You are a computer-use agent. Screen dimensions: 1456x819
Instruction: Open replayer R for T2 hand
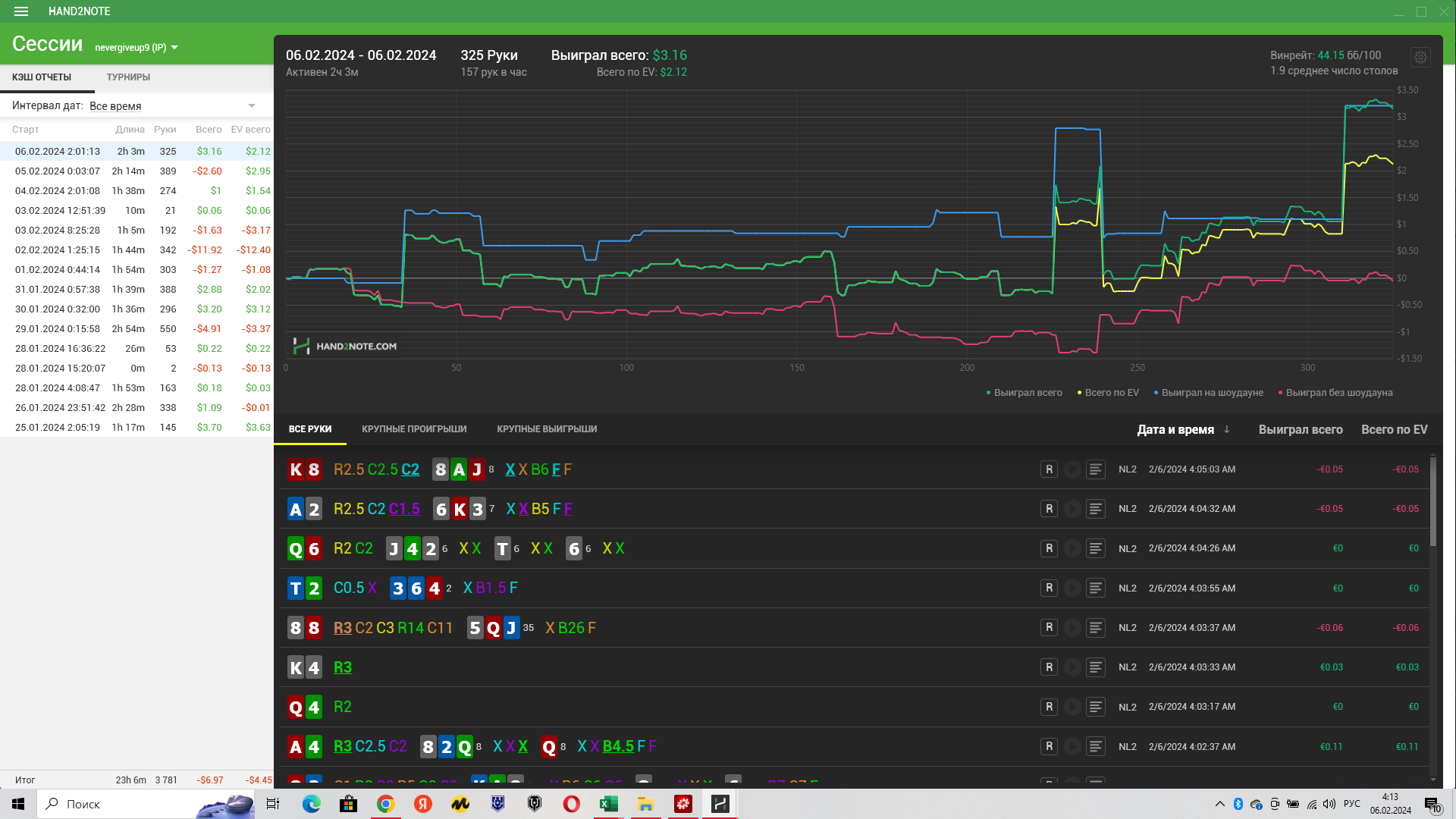coord(1049,588)
